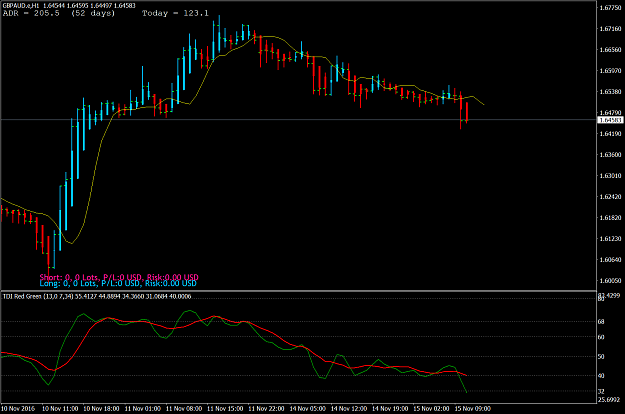625x414 pixels.
Task: Select the 1.65380 price scale label
Action: coord(610,92)
